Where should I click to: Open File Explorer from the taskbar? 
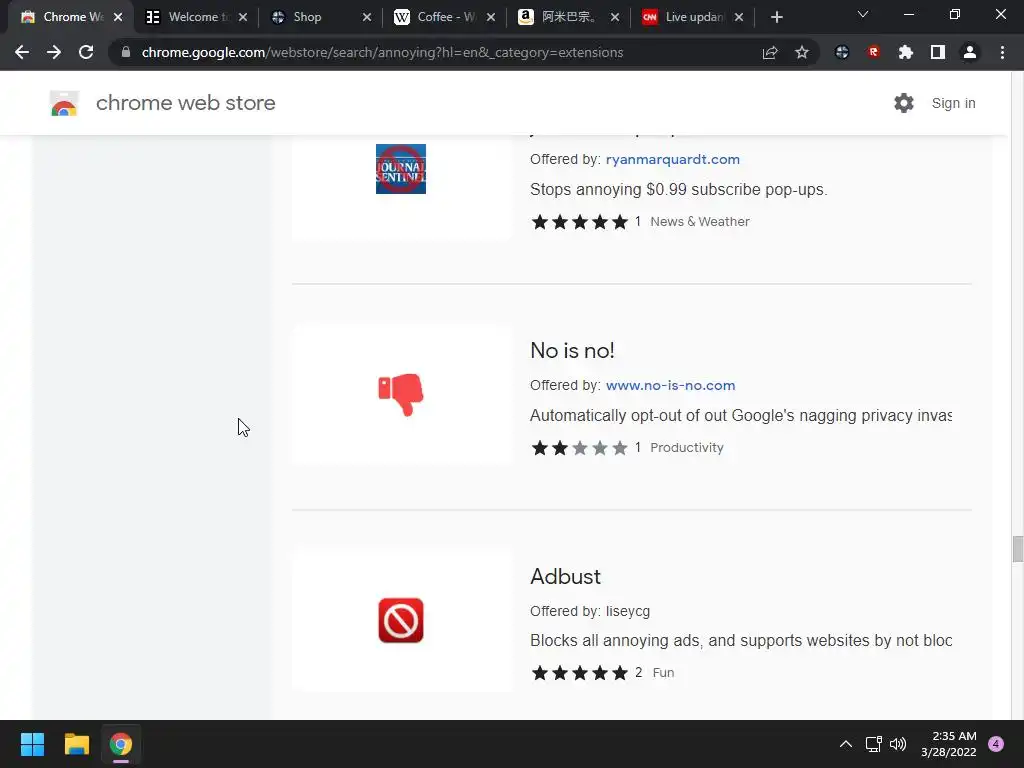pos(76,744)
